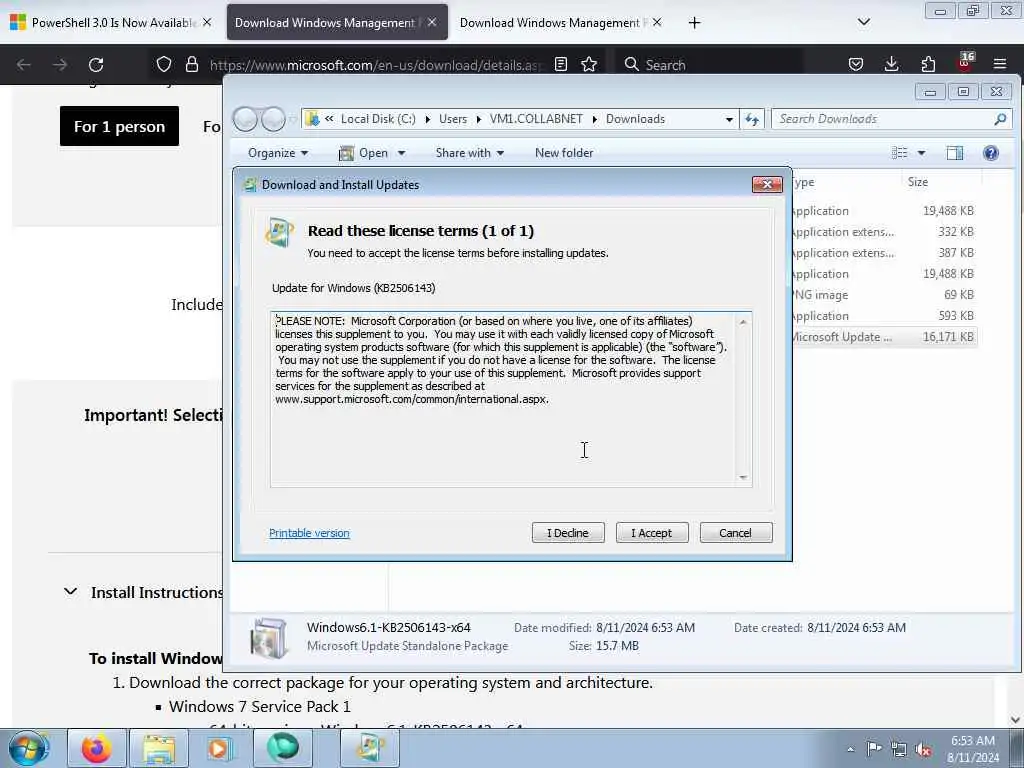Open the Windows Start menu orb

point(28,748)
